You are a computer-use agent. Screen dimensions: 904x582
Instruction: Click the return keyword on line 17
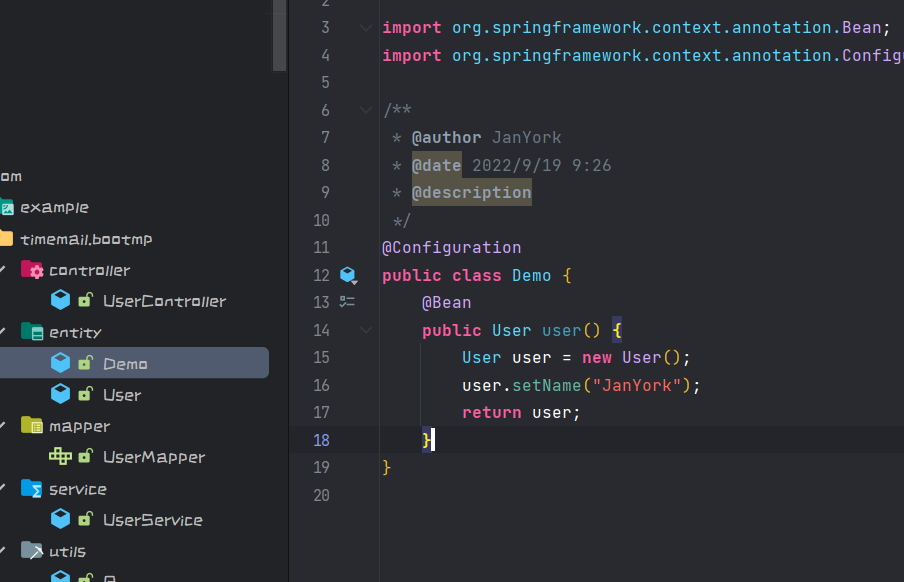click(x=492, y=412)
